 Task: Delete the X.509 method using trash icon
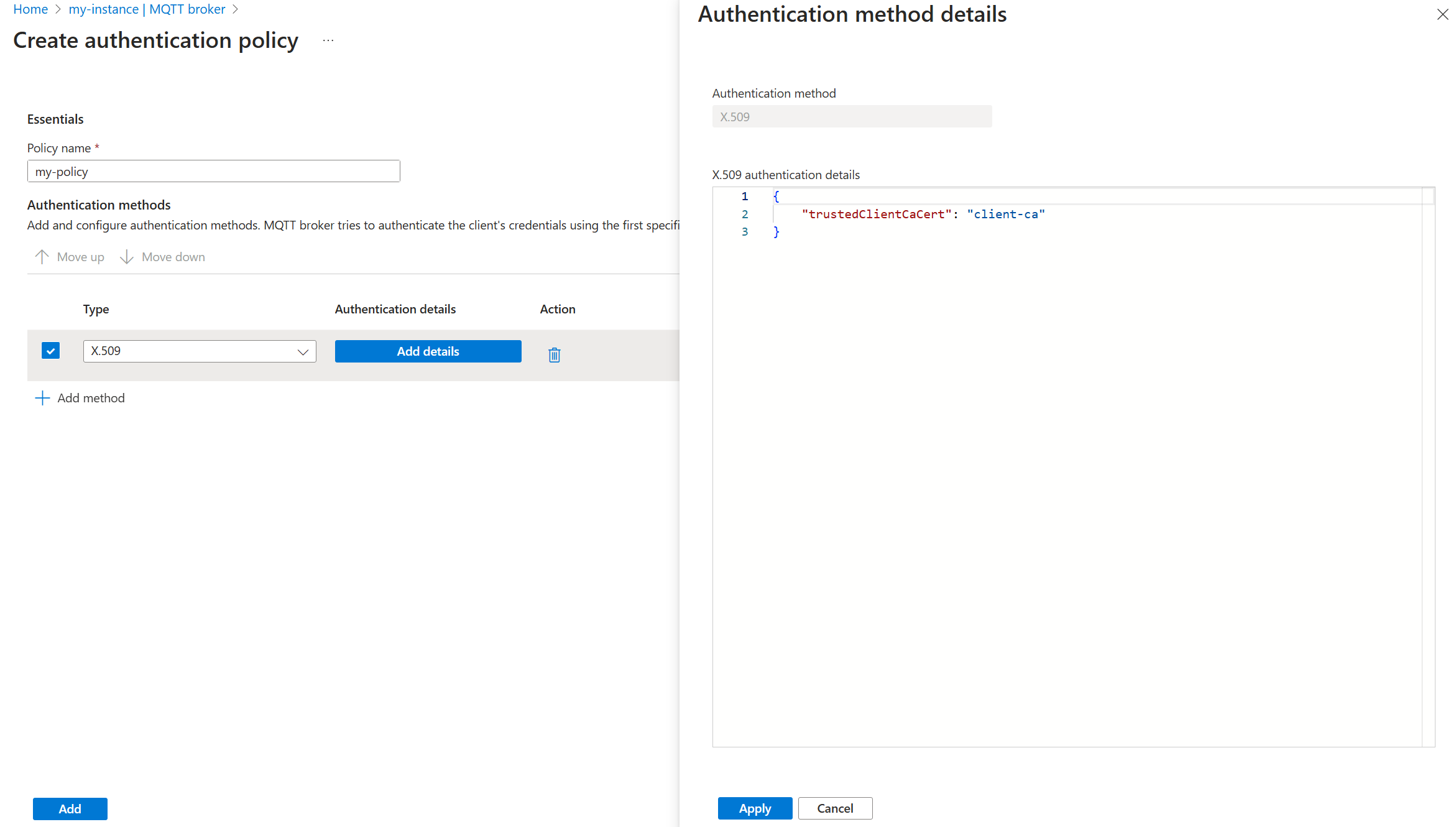click(553, 354)
